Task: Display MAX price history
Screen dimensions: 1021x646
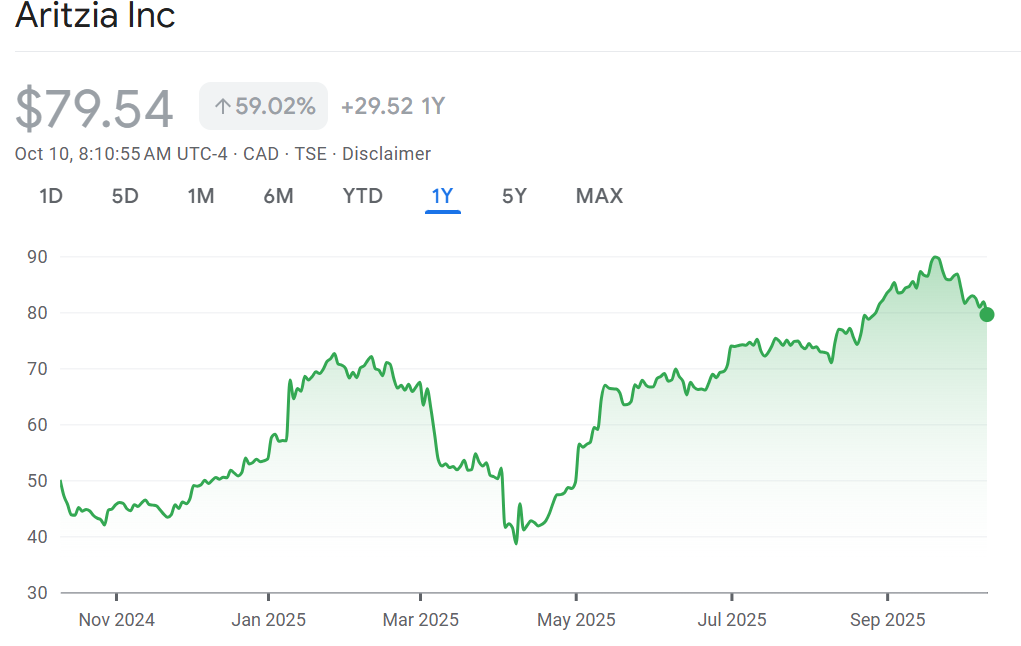Action: click(599, 196)
